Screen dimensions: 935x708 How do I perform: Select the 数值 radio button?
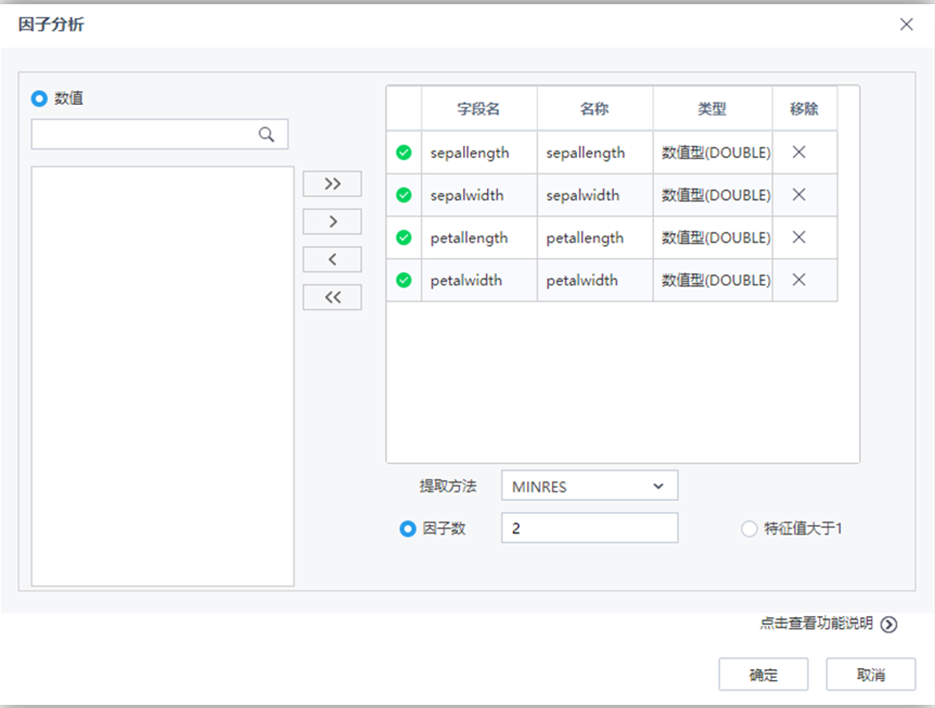tap(38, 98)
